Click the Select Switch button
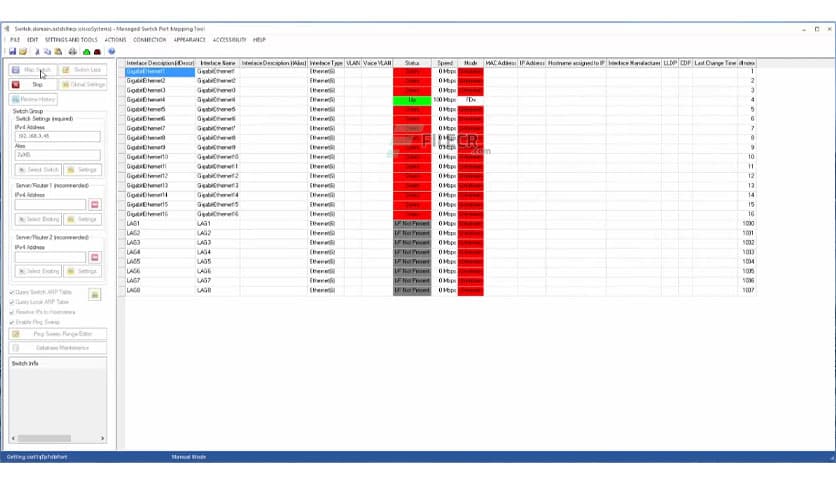This screenshot has width=836, height=484. tap(38, 170)
